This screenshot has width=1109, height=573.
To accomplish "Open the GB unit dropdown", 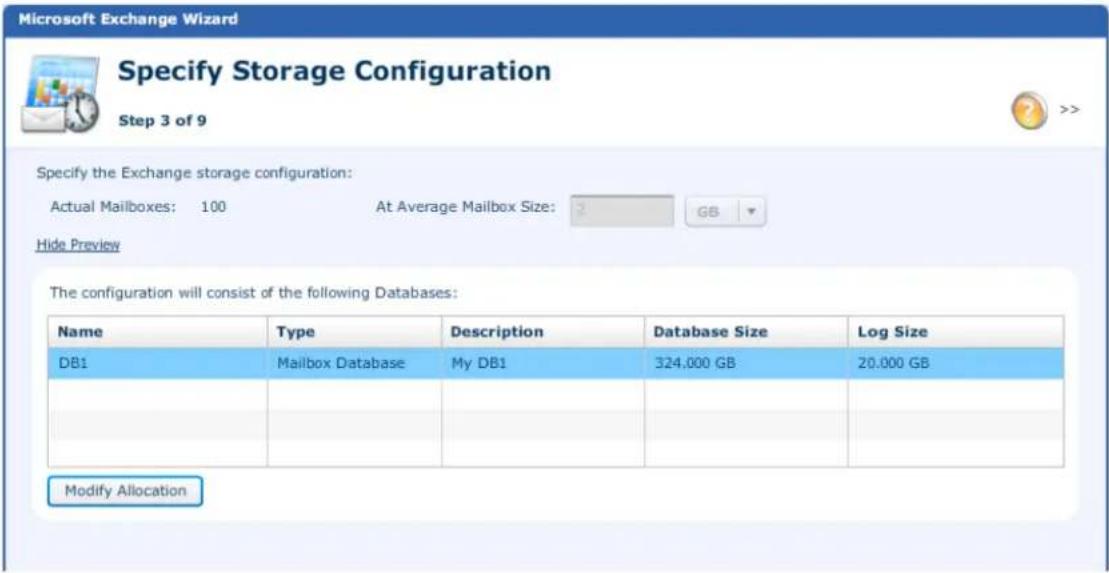I will 726,212.
